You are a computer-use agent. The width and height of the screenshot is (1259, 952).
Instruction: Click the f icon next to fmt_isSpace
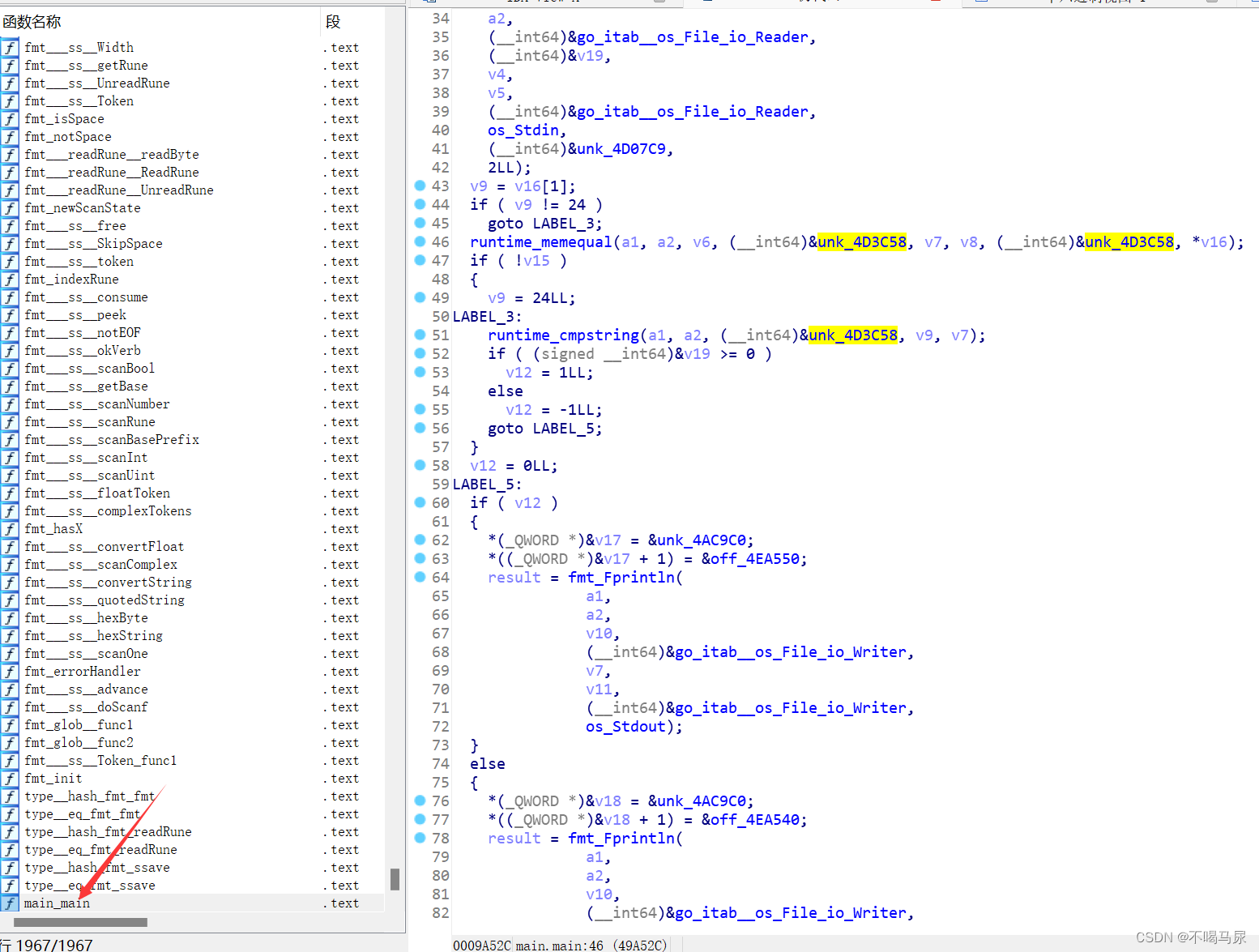click(x=9, y=119)
